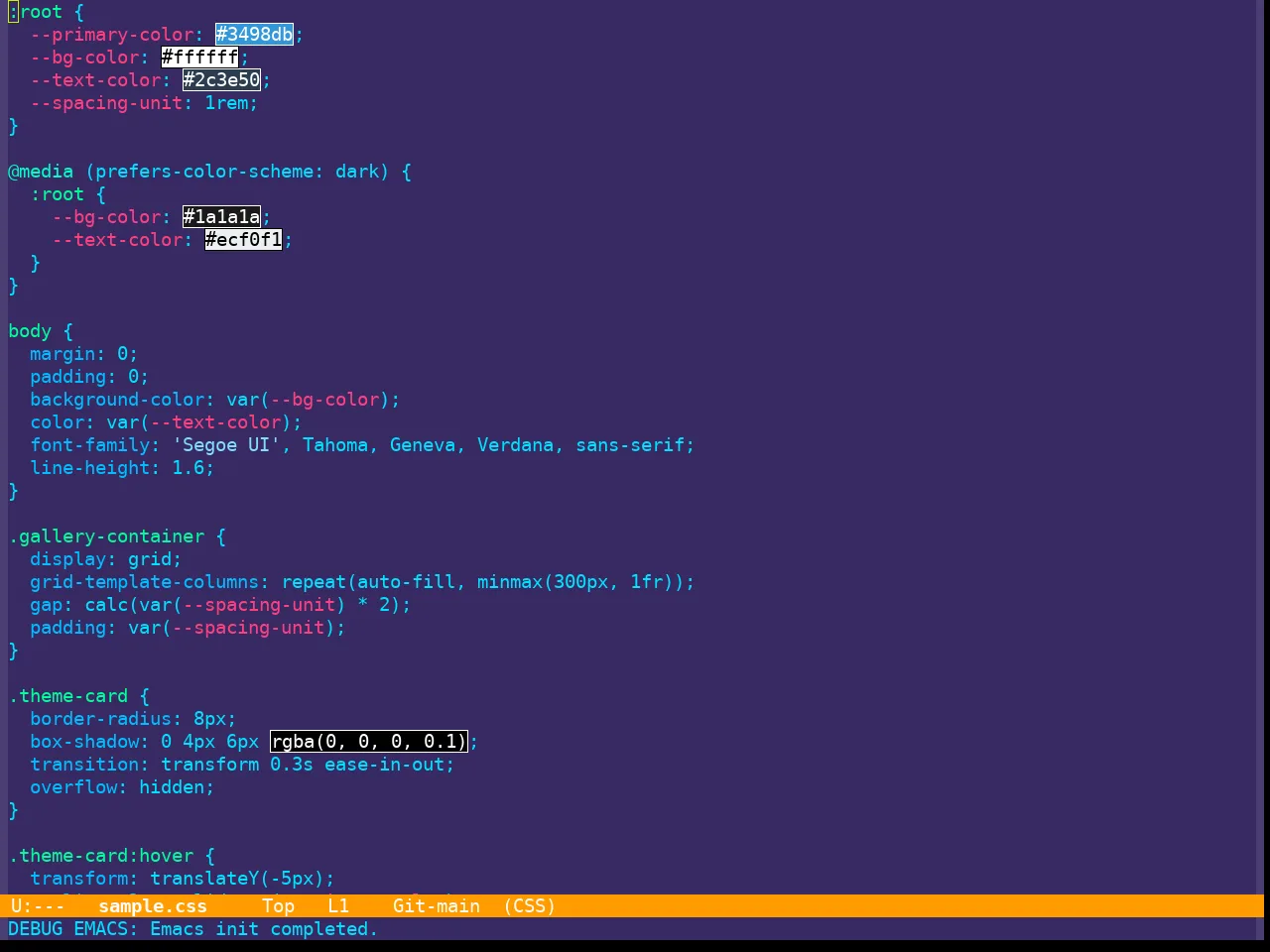Click the '.gallery-container' selector
Image resolution: width=1270 pixels, height=952 pixels.
pos(106,536)
